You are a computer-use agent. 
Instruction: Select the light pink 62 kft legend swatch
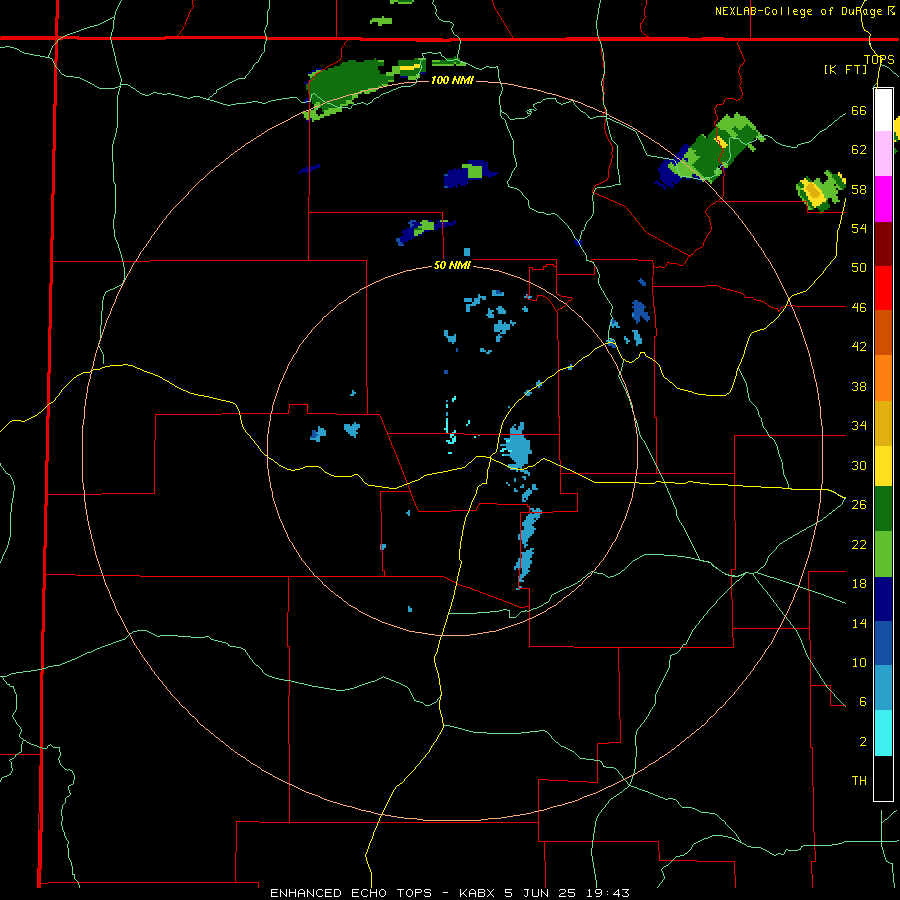click(x=883, y=153)
